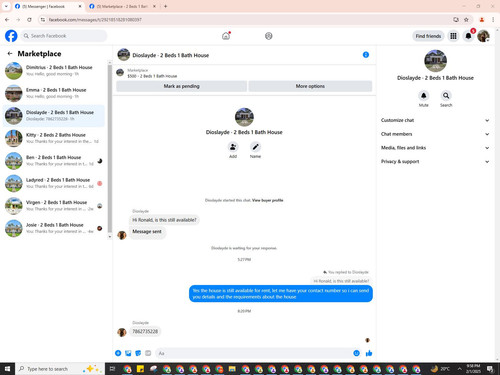Open the Josie 2 Beds 1 Bath conversation
Image resolution: width=500 pixels, height=375 pixels.
coord(54,228)
